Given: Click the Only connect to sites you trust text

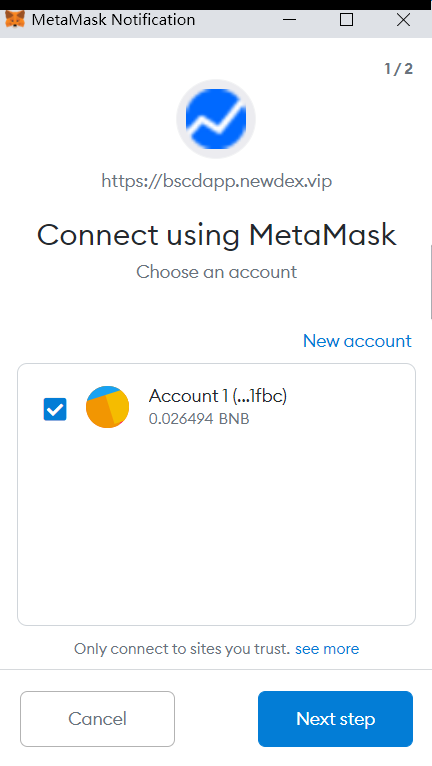Looking at the screenshot, I should click(182, 649).
